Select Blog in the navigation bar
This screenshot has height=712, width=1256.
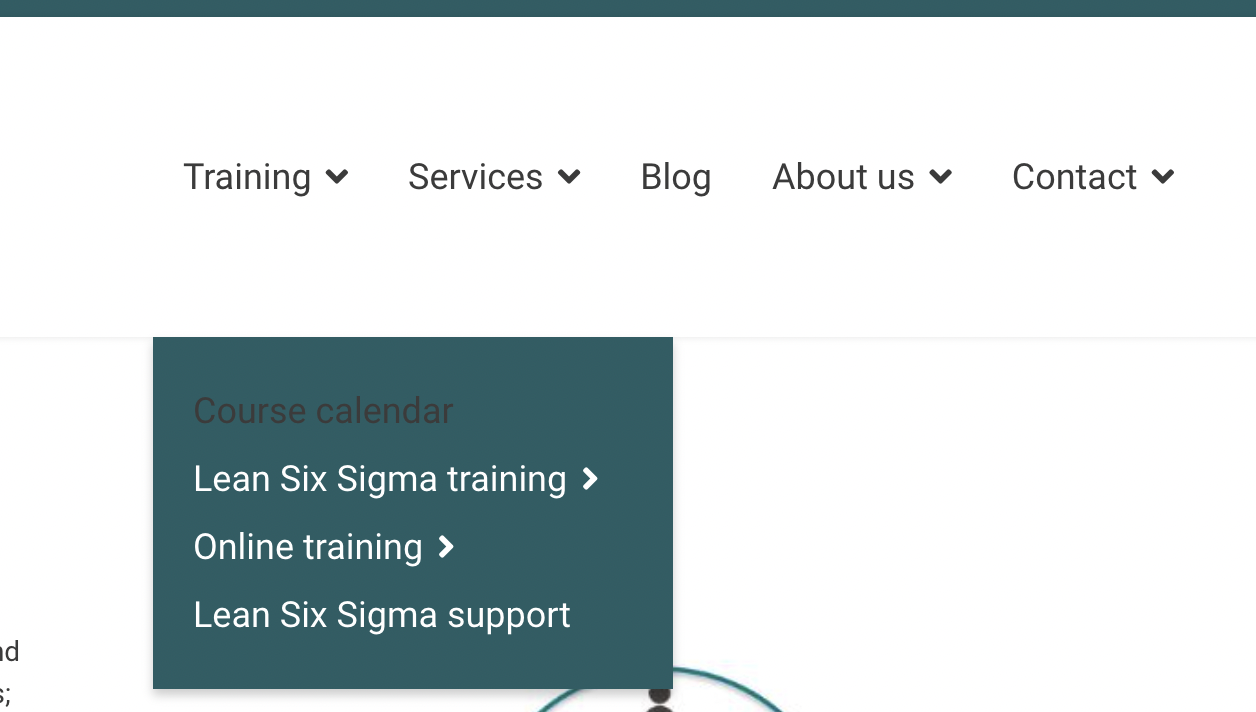[675, 177]
